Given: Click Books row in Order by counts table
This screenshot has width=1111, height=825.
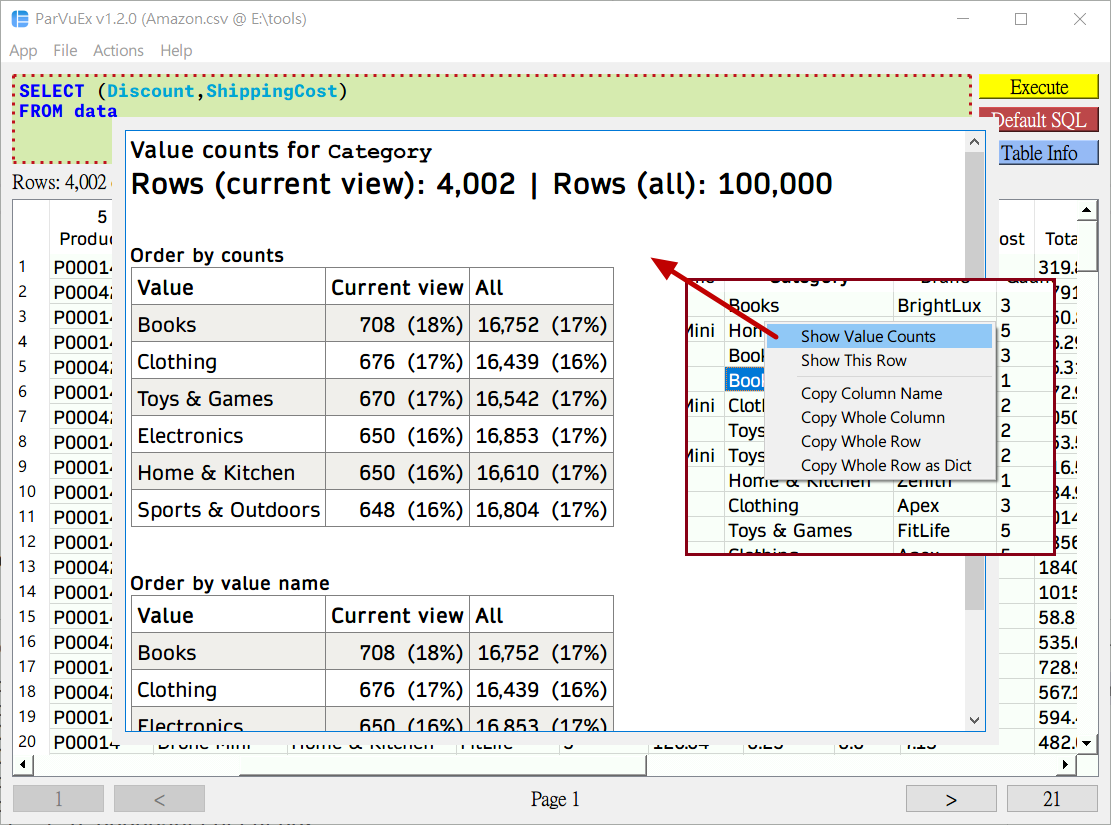Looking at the screenshot, I should point(372,325).
